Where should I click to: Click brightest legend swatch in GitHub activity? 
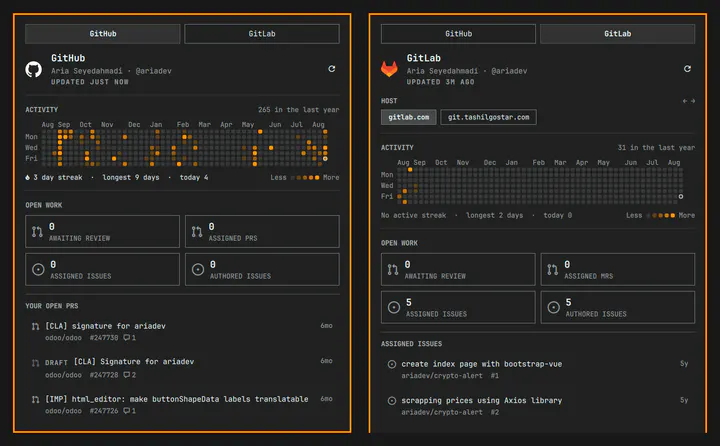pyautogui.click(x=317, y=177)
